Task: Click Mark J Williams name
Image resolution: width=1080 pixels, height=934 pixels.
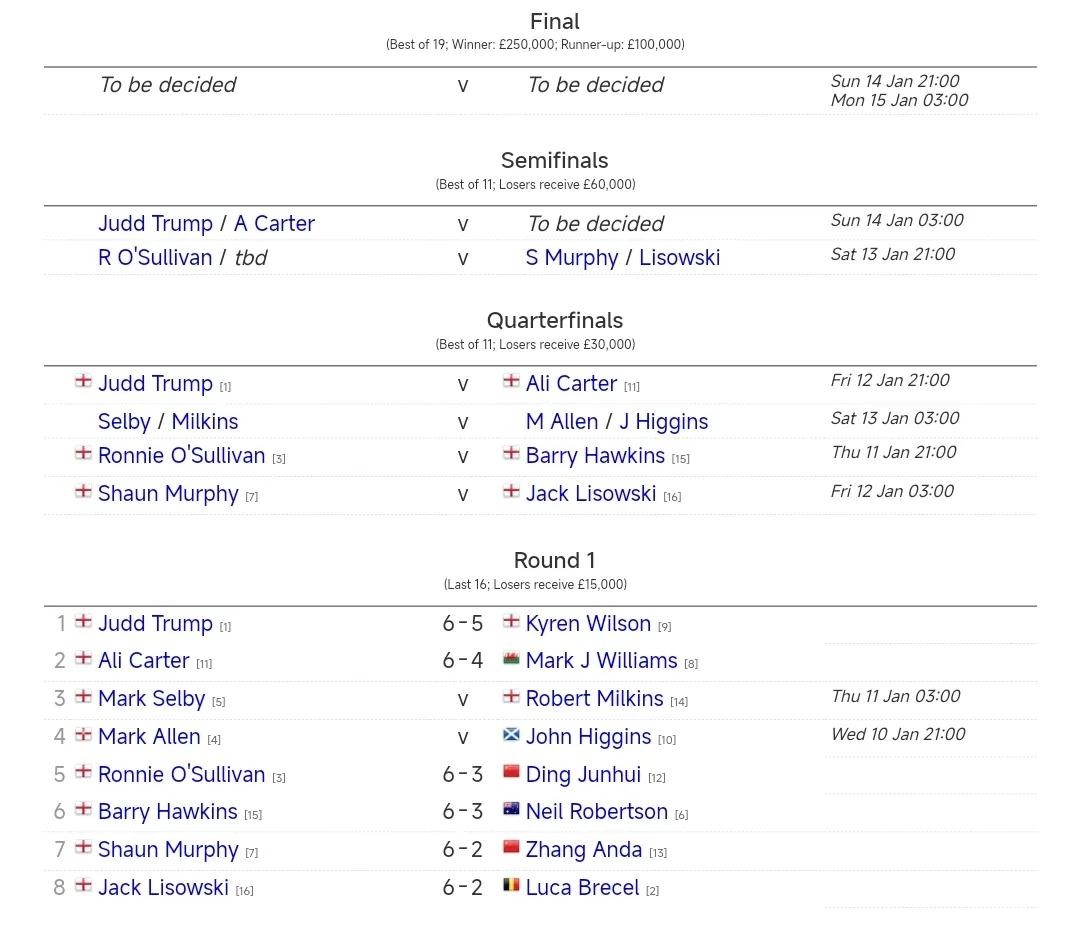Action: coord(601,660)
